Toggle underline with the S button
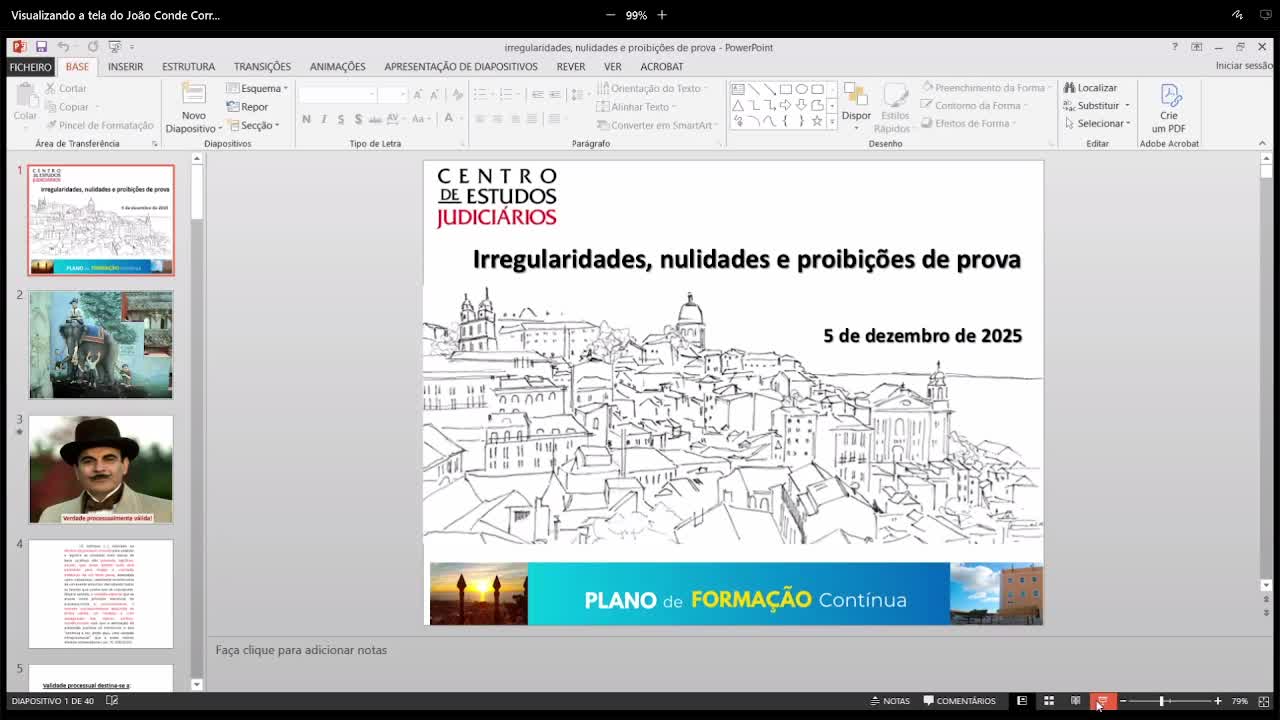Viewport: 1280px width, 720px height. point(339,118)
